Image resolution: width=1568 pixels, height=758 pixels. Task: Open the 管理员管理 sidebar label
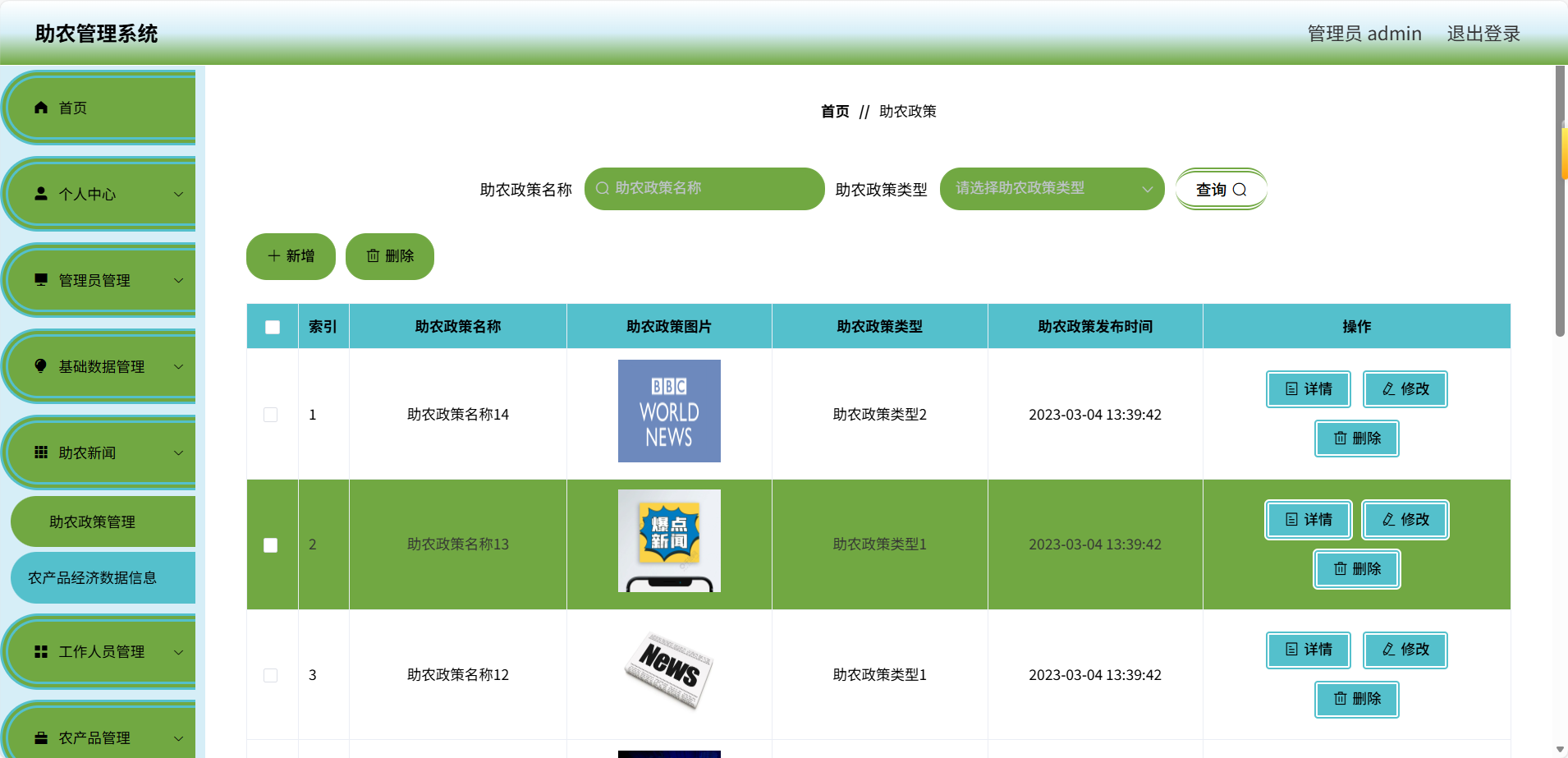pyautogui.click(x=94, y=281)
